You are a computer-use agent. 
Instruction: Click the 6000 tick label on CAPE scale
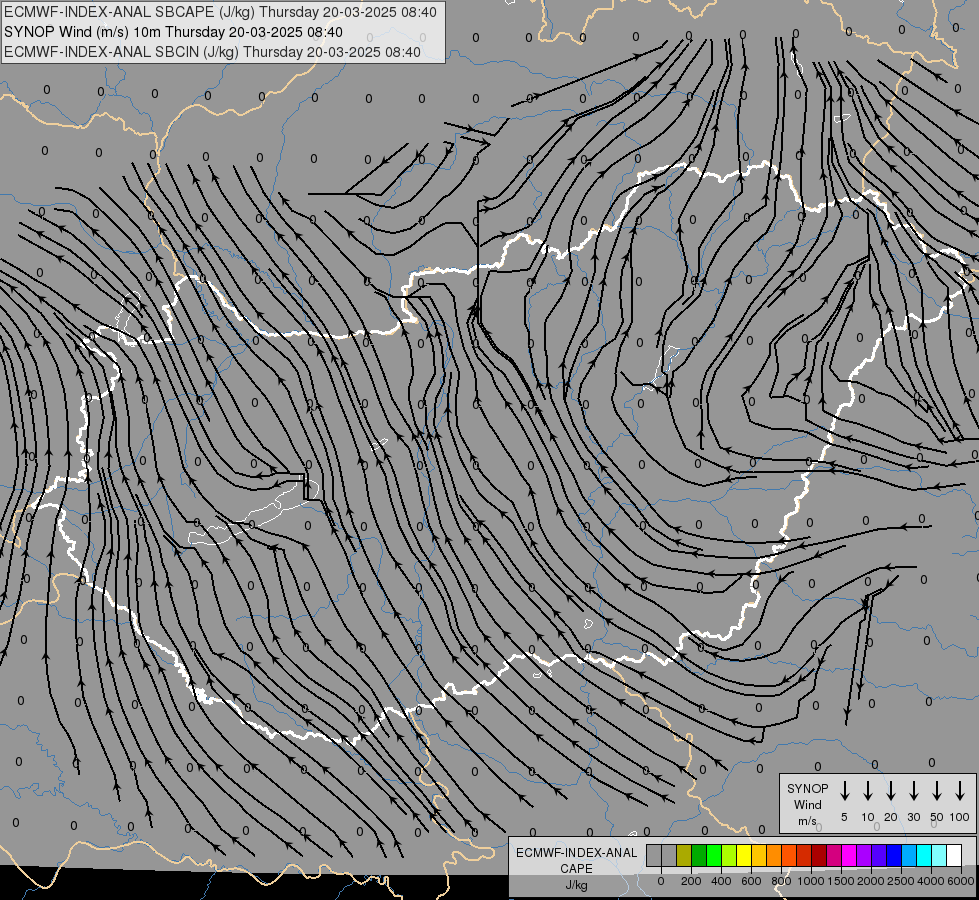point(961,881)
